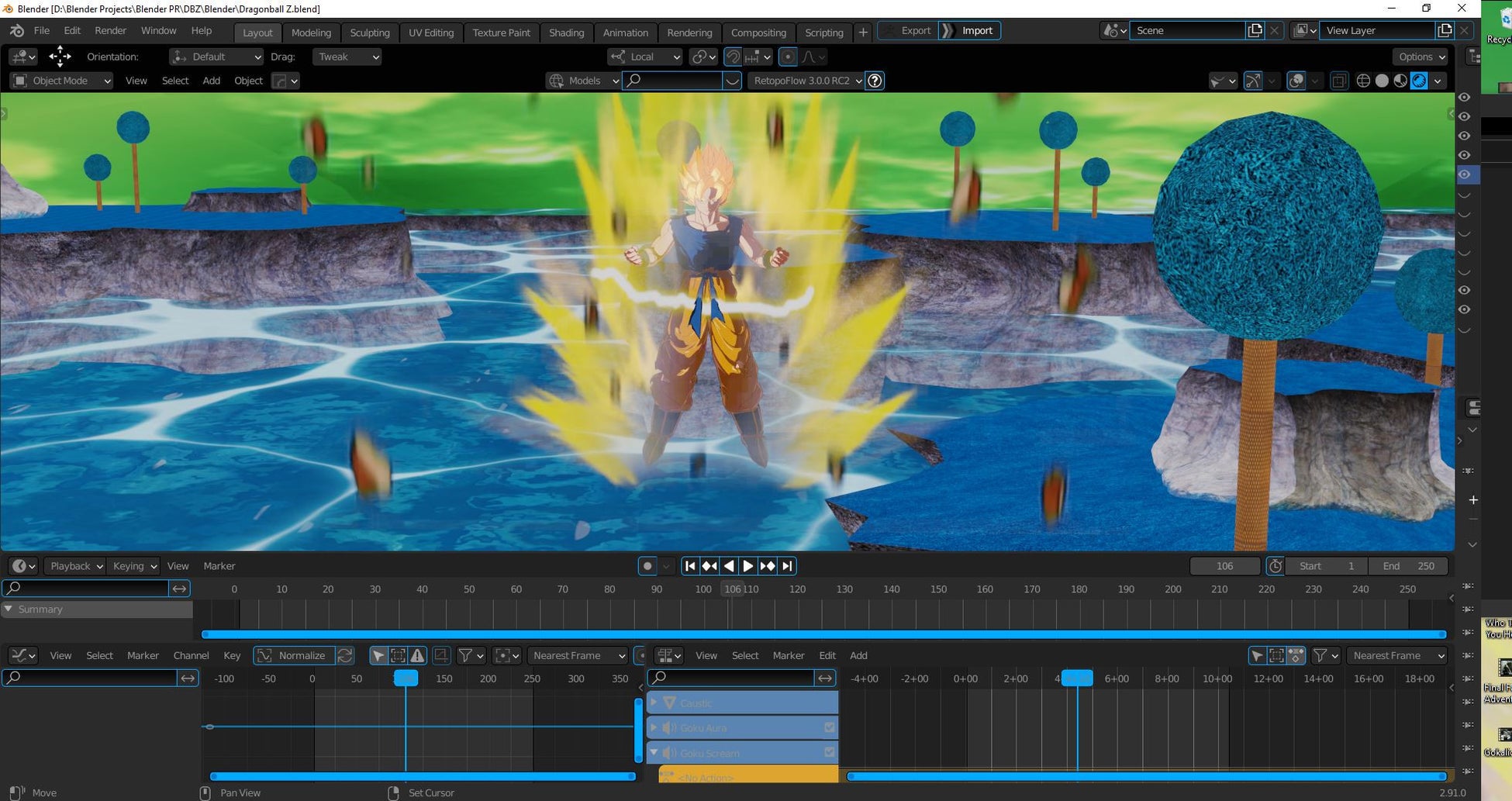The image size is (1512, 801).
Task: Toggle the Goku Aura track checkbox
Action: [830, 728]
